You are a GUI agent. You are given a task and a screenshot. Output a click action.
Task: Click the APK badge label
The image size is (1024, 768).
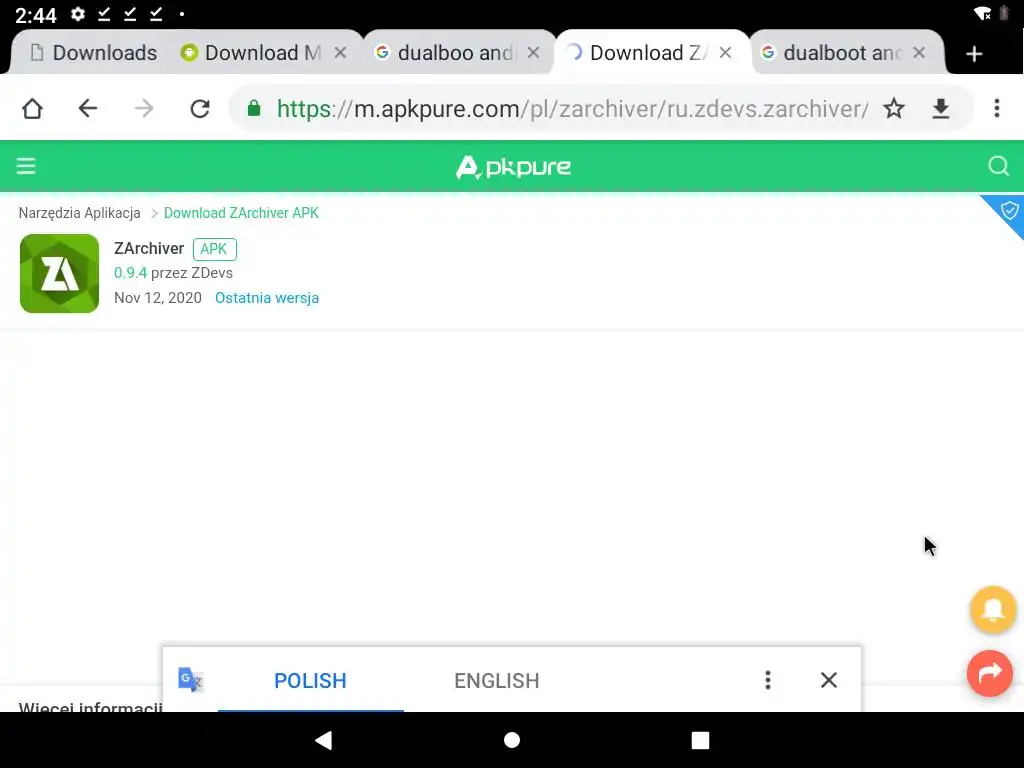tap(214, 249)
